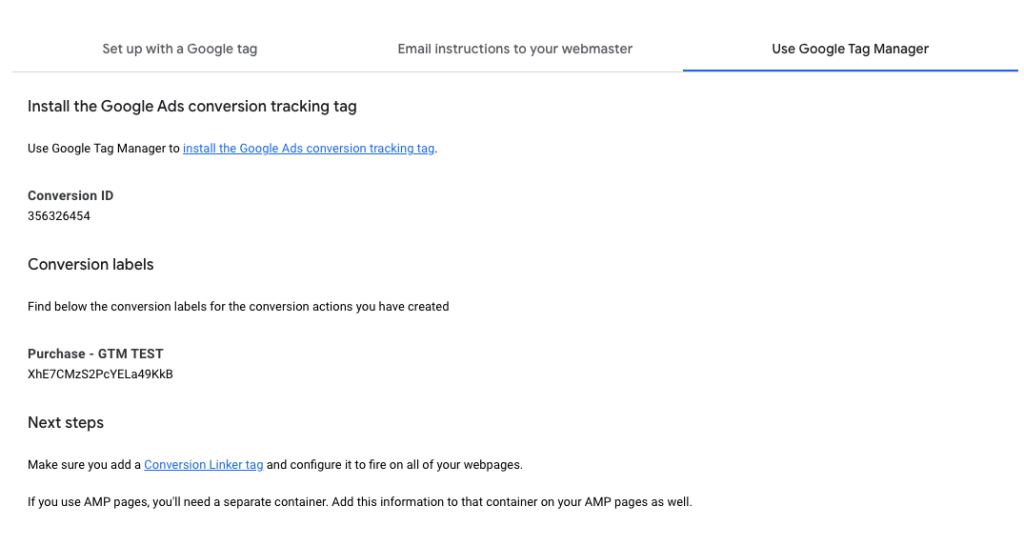Screen dimensions: 1024x546
Task: Click the Install the Google Ads conversion tracking tag heading
Action: coord(192,106)
